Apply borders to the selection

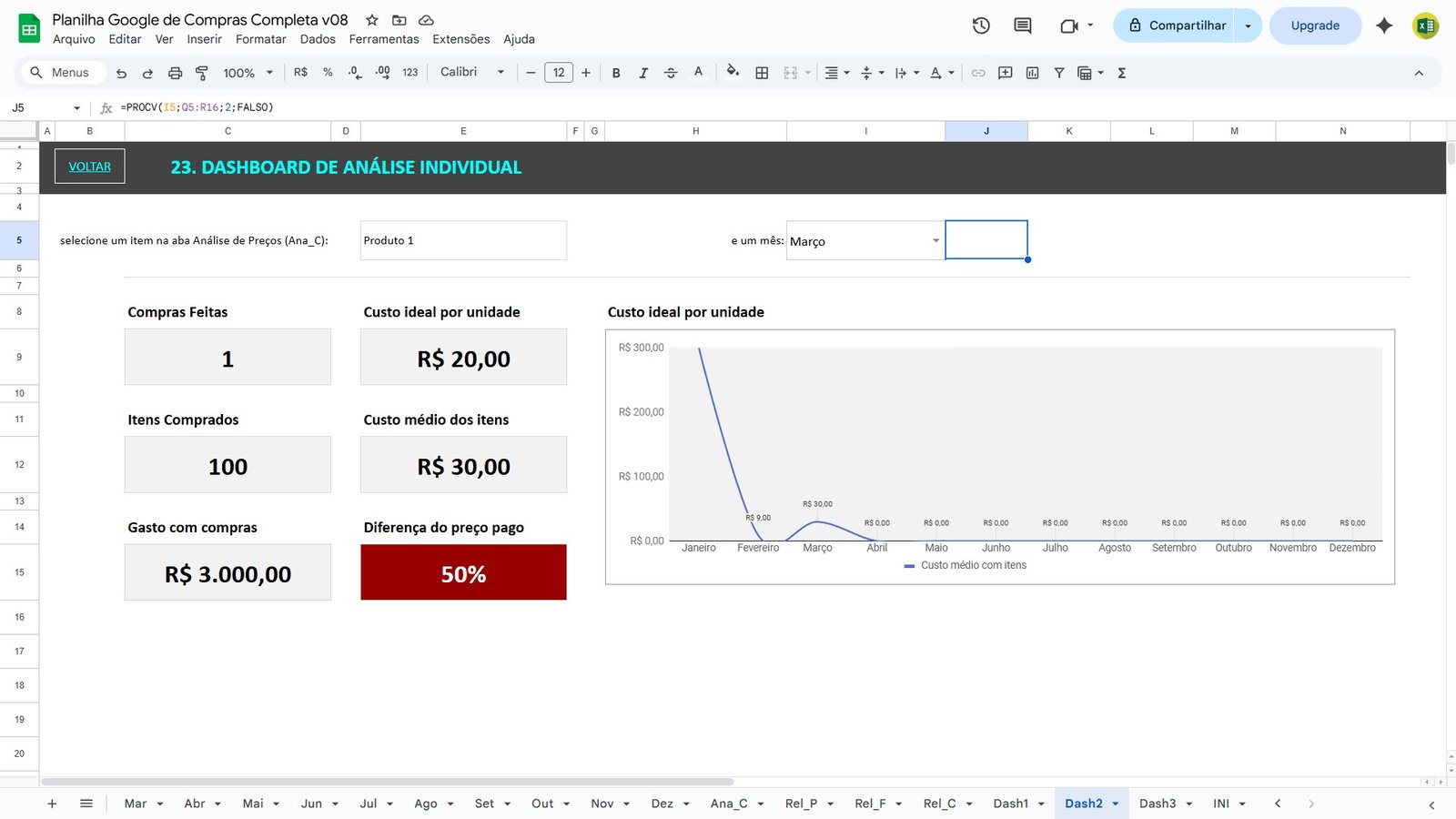762,72
